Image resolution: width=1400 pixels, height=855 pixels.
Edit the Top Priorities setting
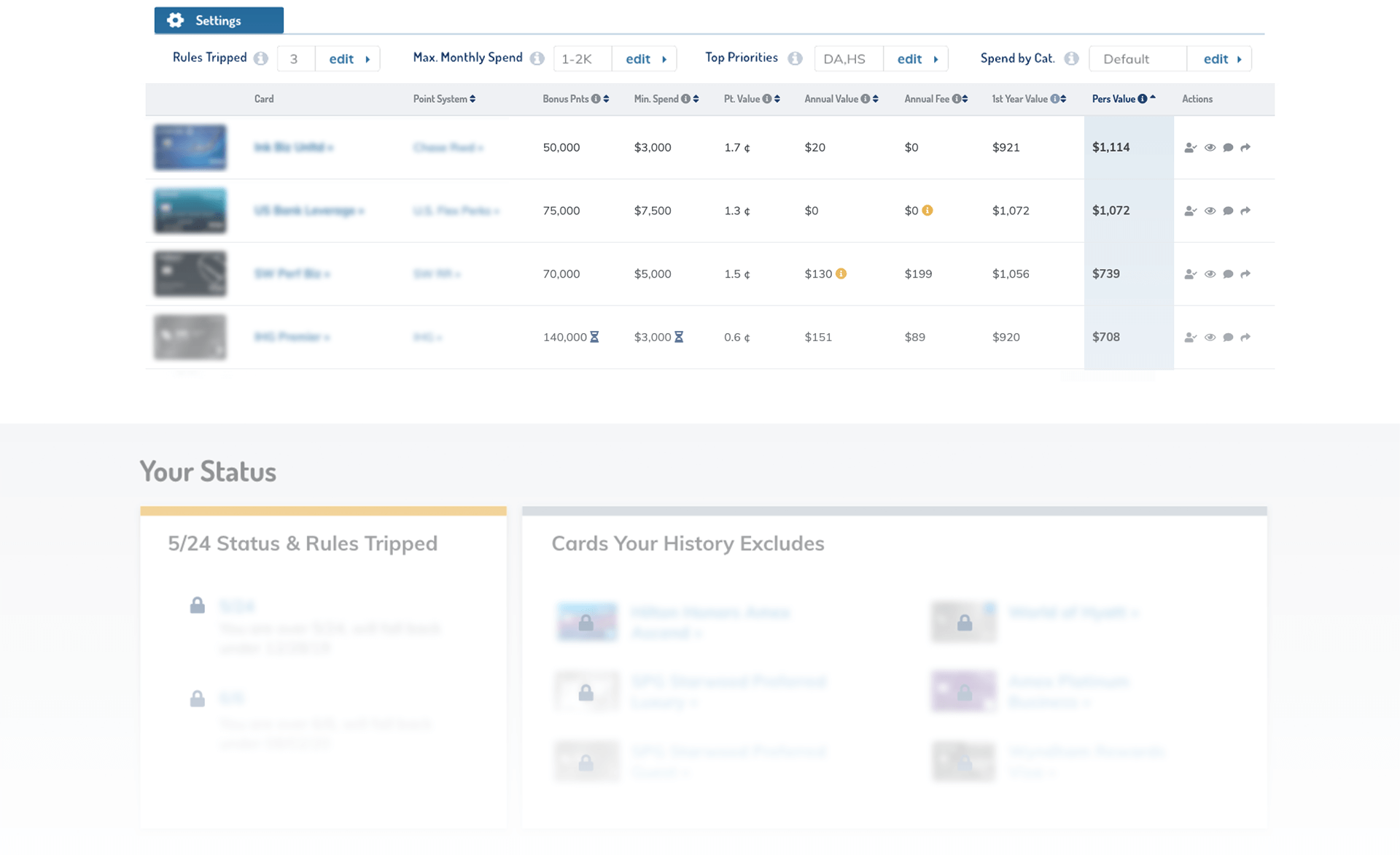pos(916,58)
